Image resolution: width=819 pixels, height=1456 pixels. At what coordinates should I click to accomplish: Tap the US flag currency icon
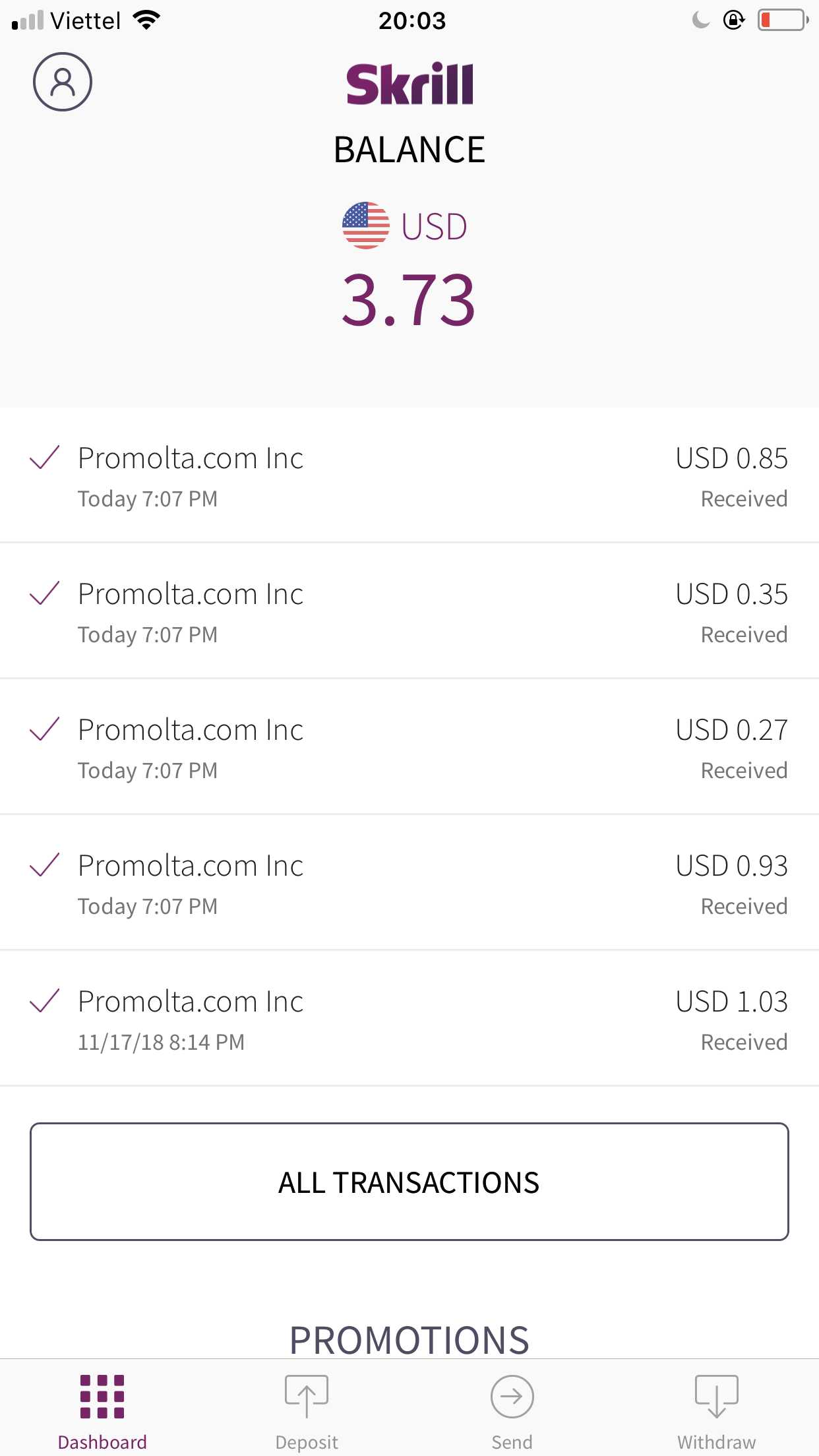click(366, 226)
